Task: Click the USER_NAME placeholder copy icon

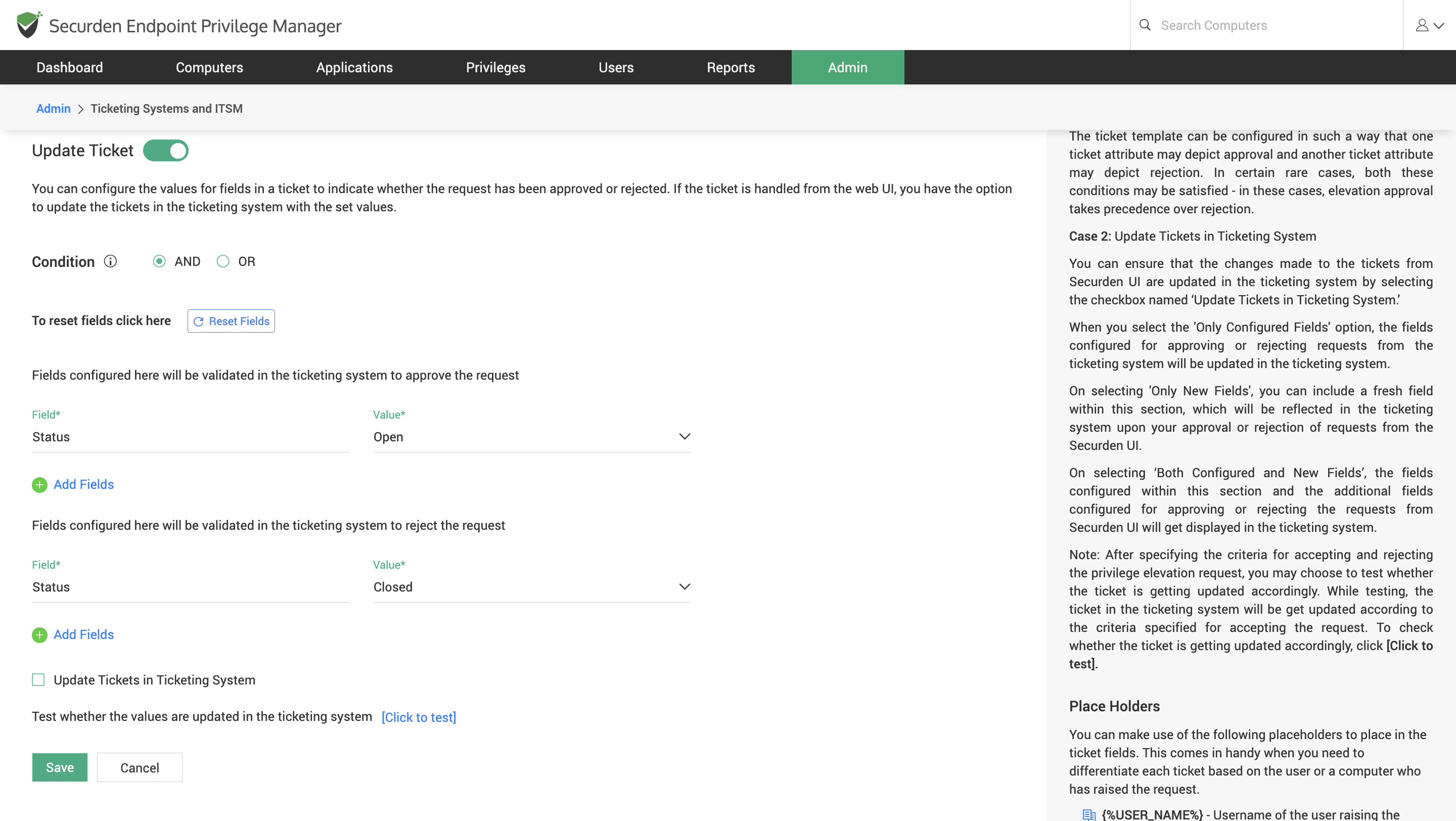Action: [x=1088, y=814]
